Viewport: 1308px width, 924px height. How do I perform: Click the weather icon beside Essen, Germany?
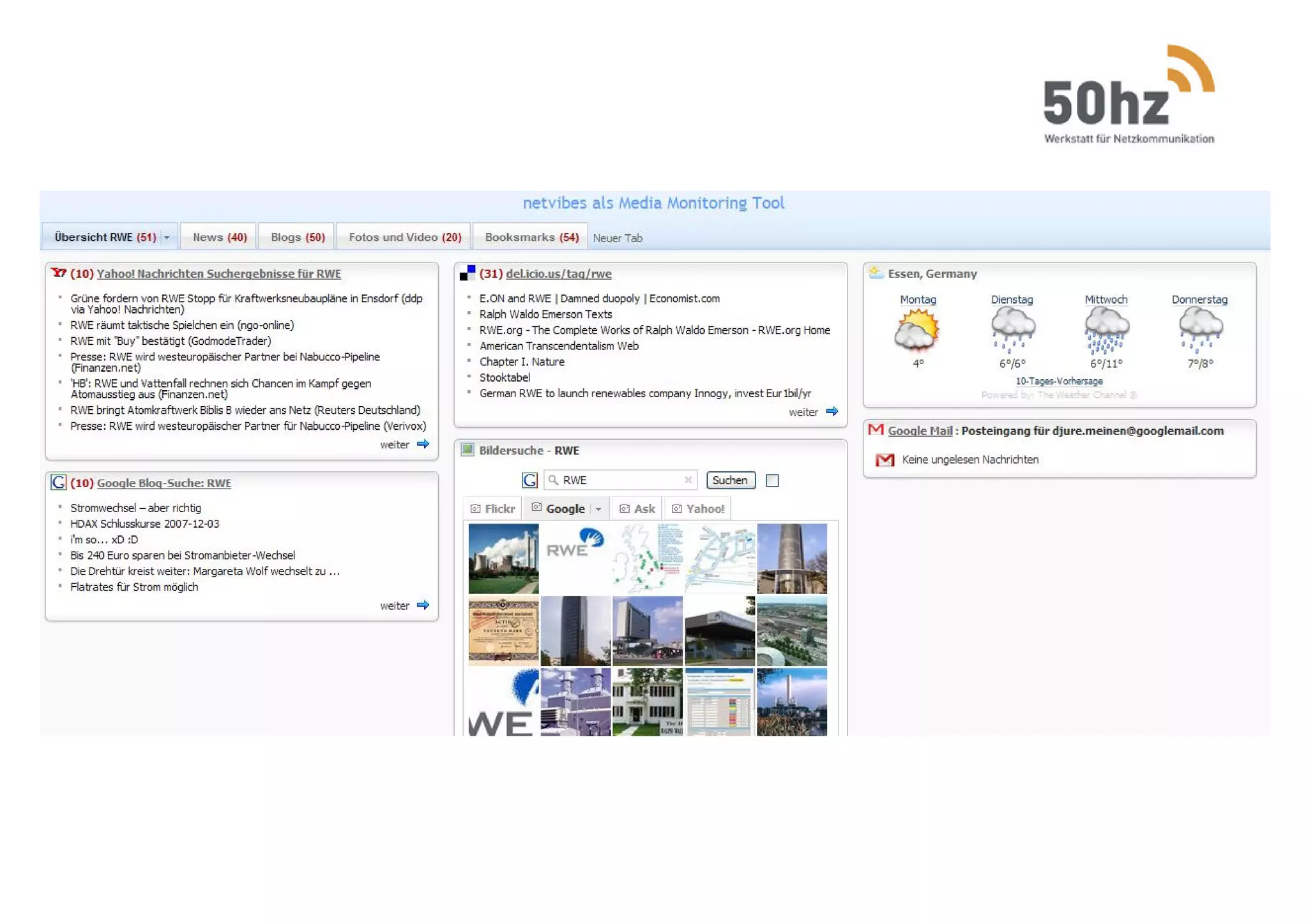point(876,273)
